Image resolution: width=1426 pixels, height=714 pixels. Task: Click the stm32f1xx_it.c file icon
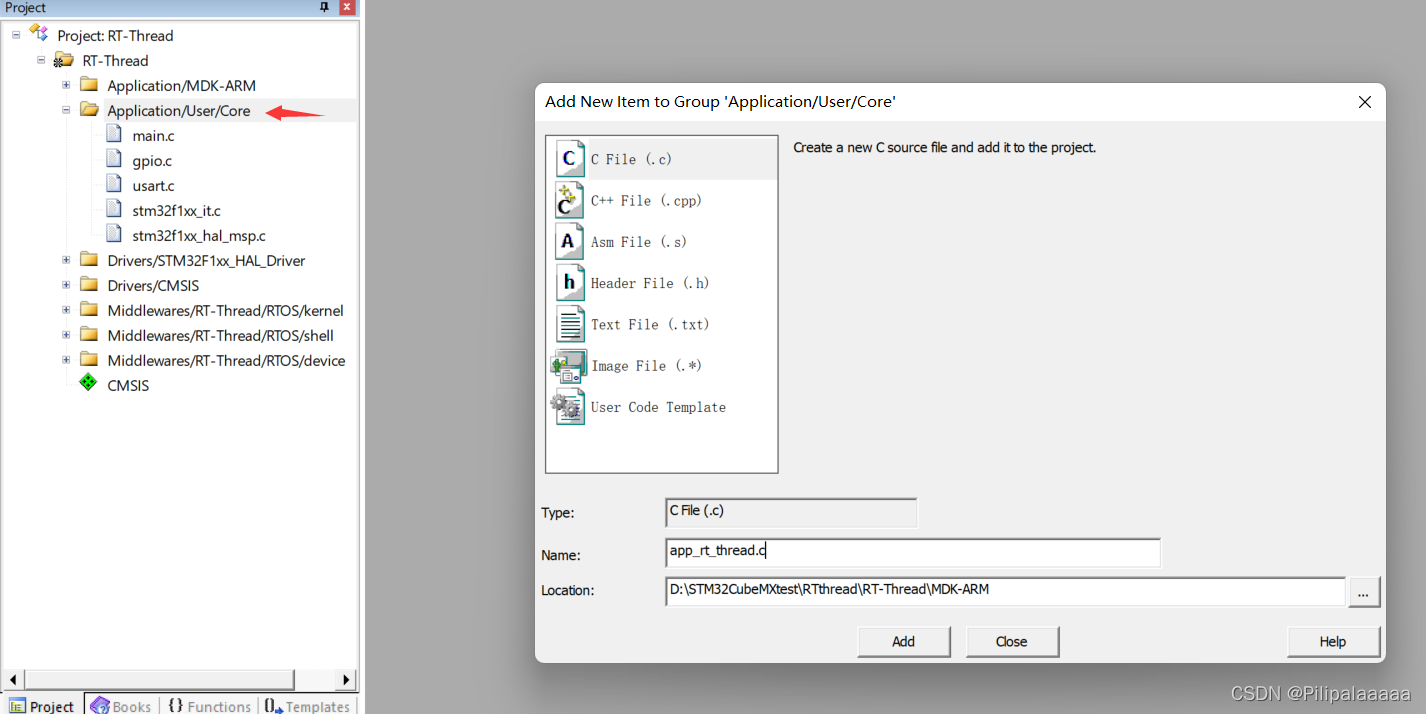(114, 210)
